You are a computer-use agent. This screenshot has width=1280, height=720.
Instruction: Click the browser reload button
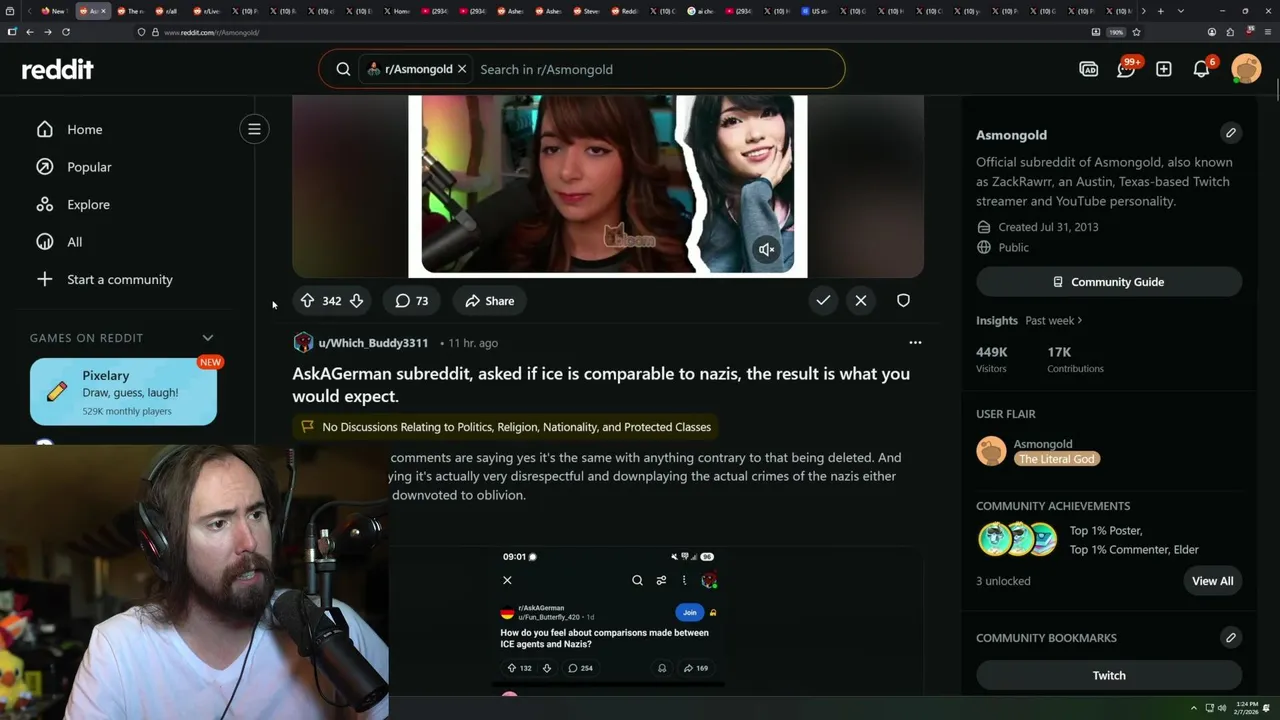pos(66,32)
